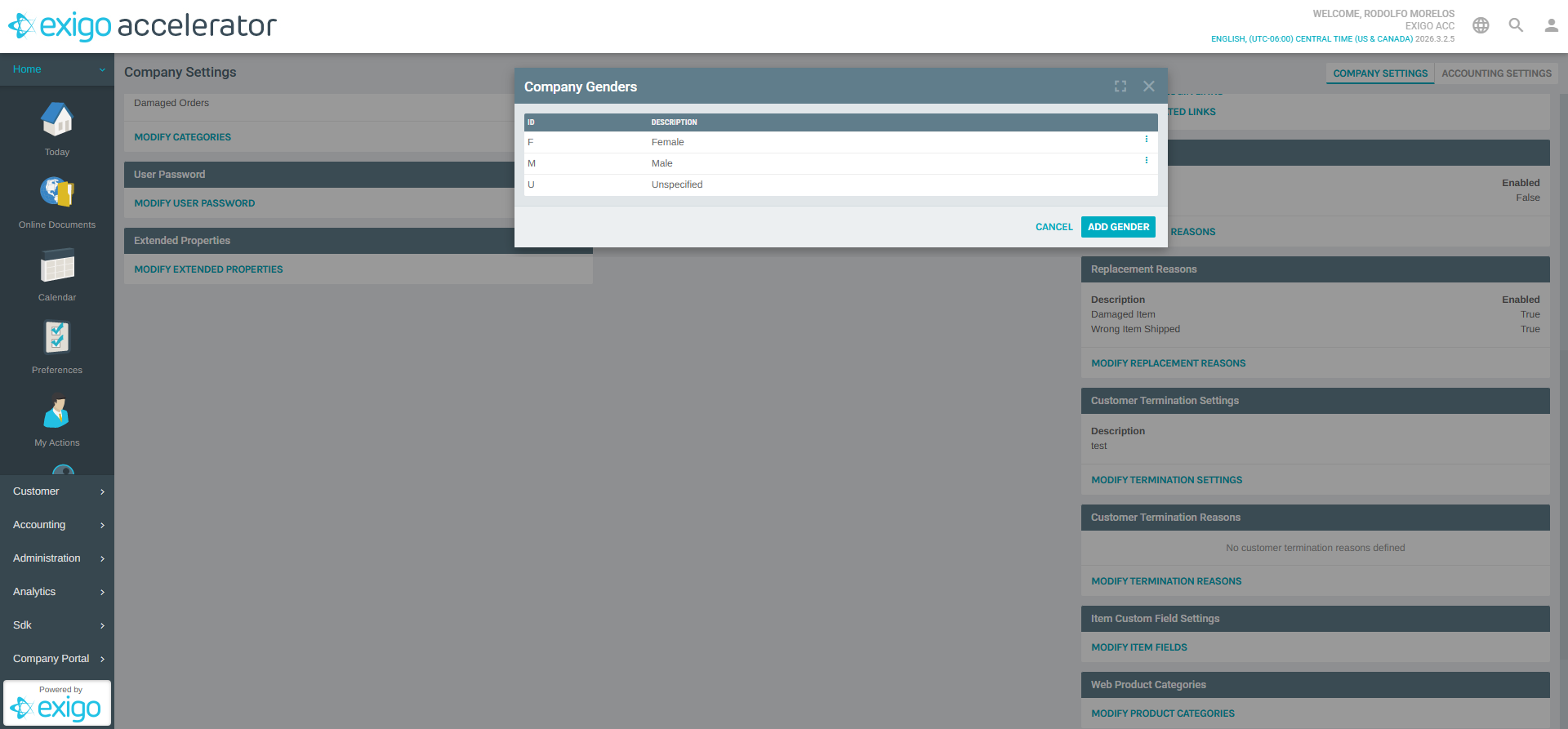
Task: Click the Add Gender button
Action: tap(1118, 227)
